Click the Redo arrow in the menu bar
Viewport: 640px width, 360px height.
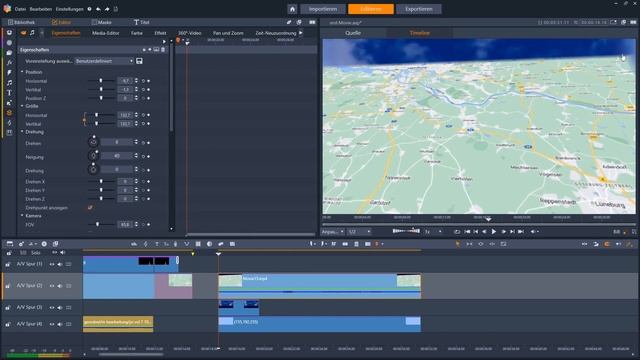point(107,9)
